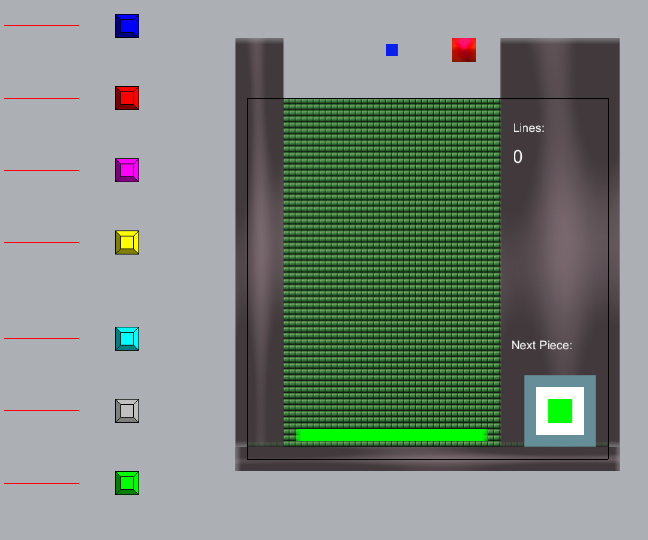
Task: Select the blue beveled block sprite
Action: (x=127, y=26)
